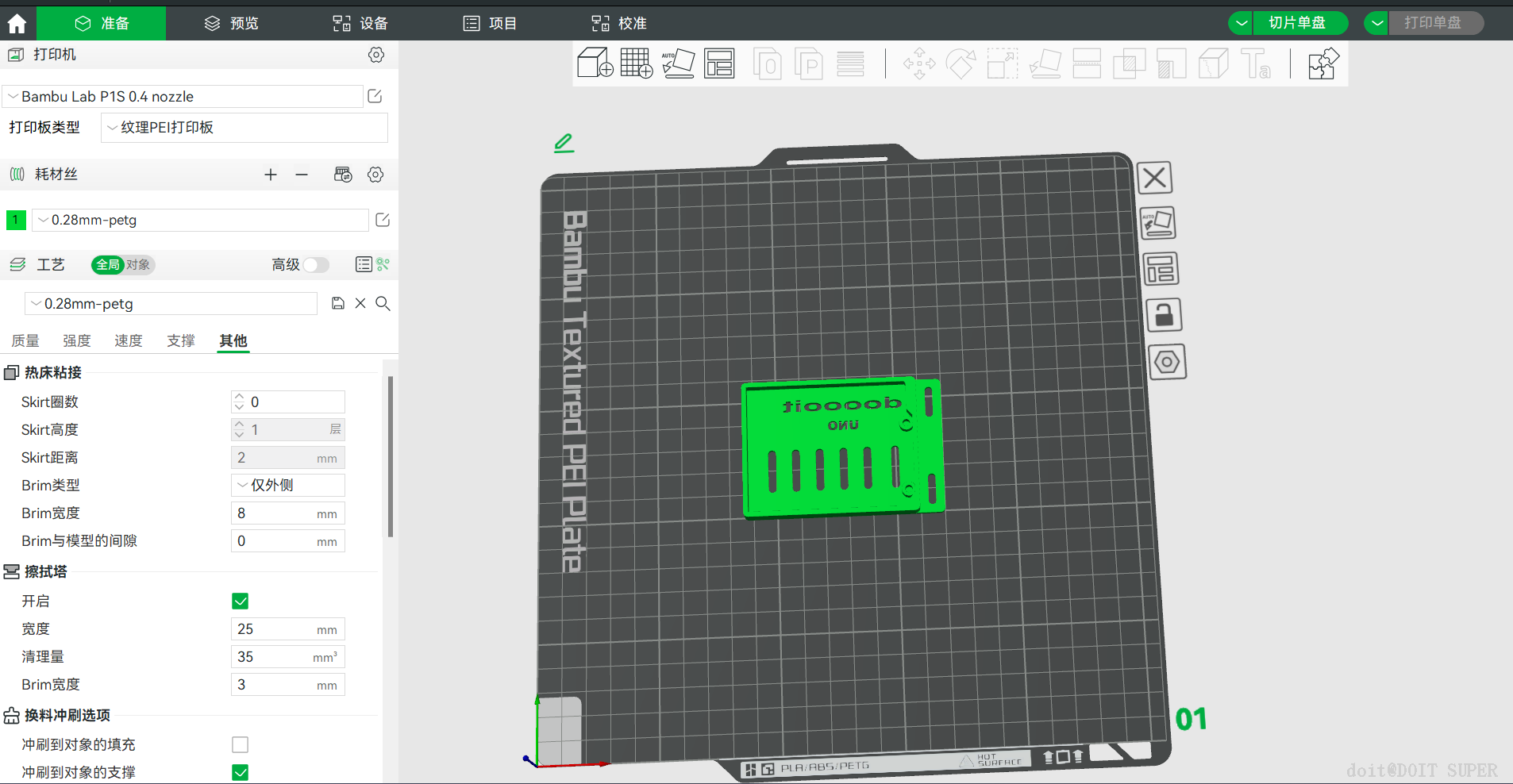Expand the Brim类型 dropdown

coord(287,485)
